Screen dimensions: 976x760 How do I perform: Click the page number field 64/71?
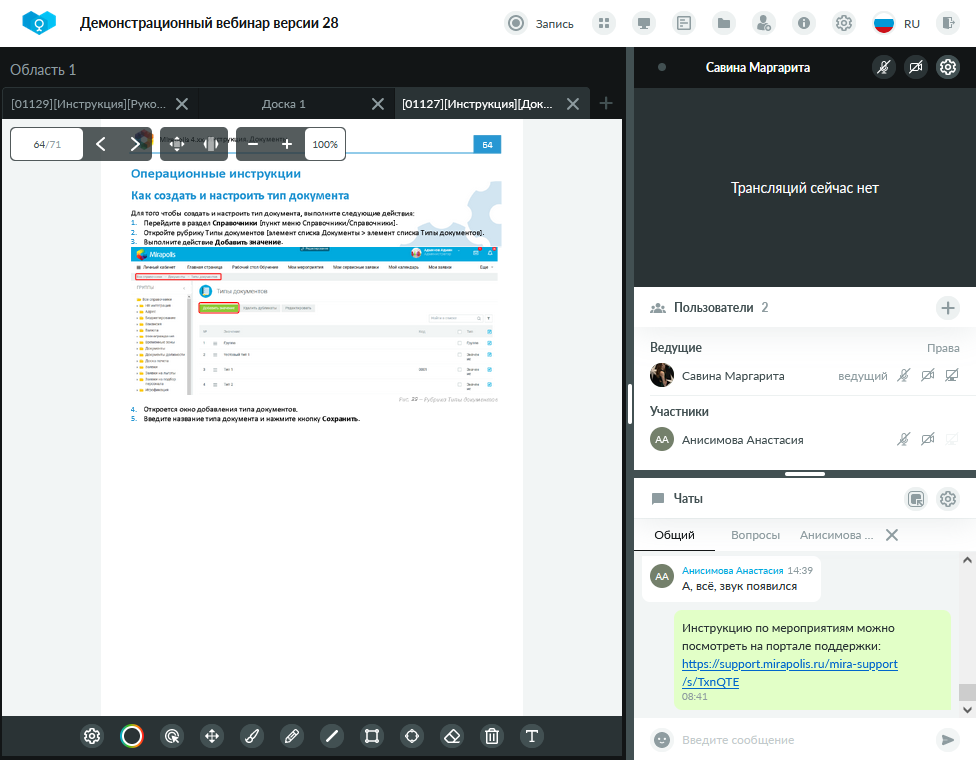tap(47, 144)
